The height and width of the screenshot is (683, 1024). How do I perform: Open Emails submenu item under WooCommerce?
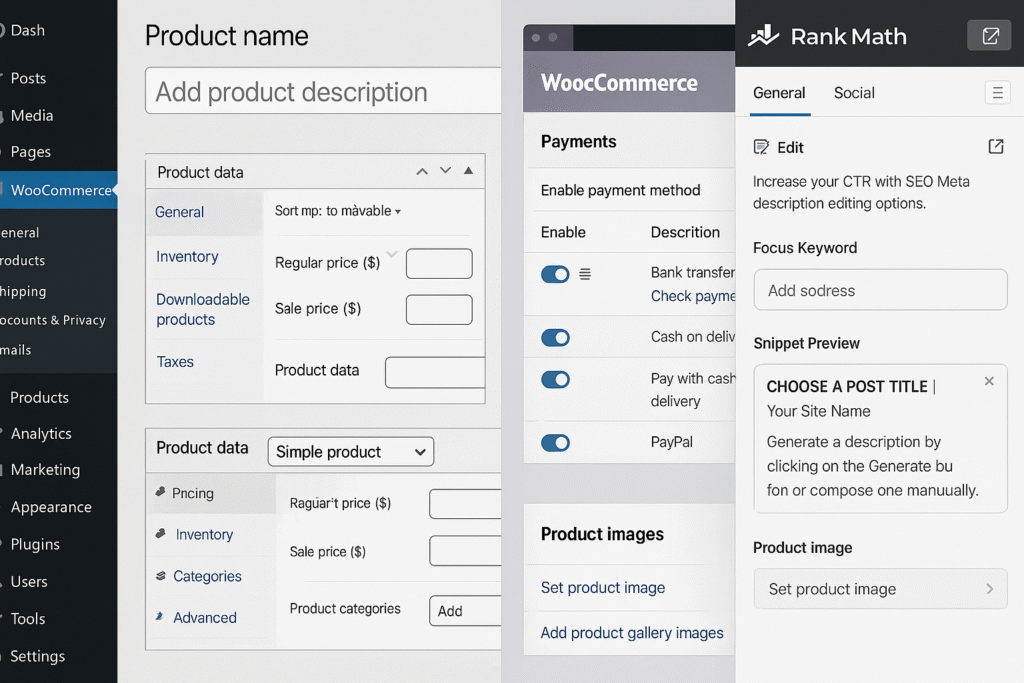(x=16, y=350)
